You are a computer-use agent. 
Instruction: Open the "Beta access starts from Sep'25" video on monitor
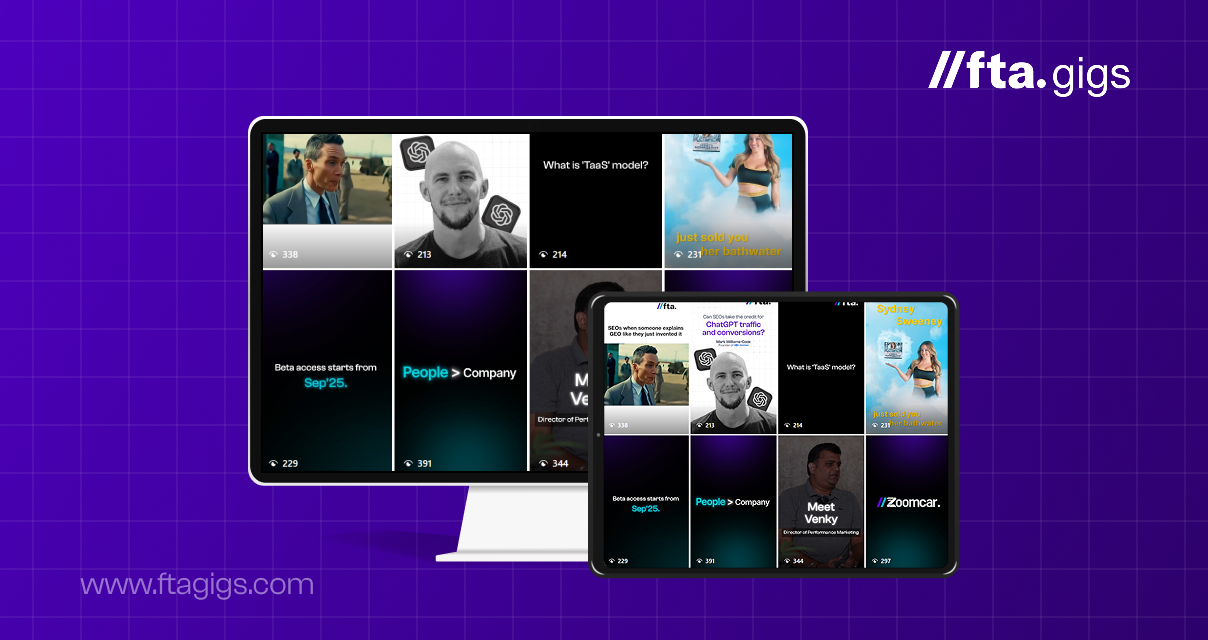click(327, 370)
